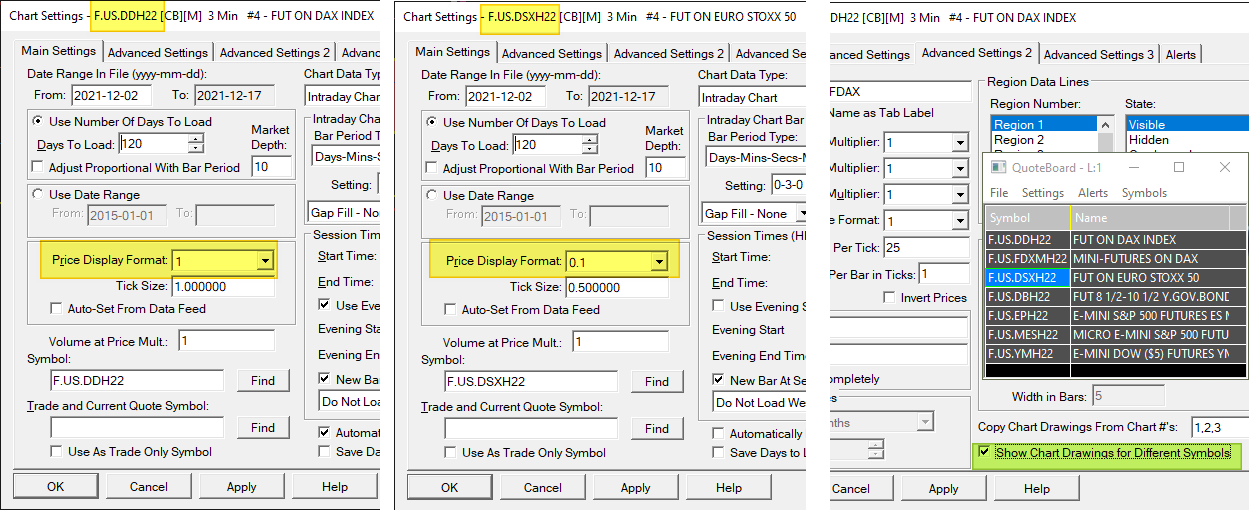Open Advanced Settings 2 tab in DAX dialog
Viewport: 1250px width, 510px height.
pos(275,53)
